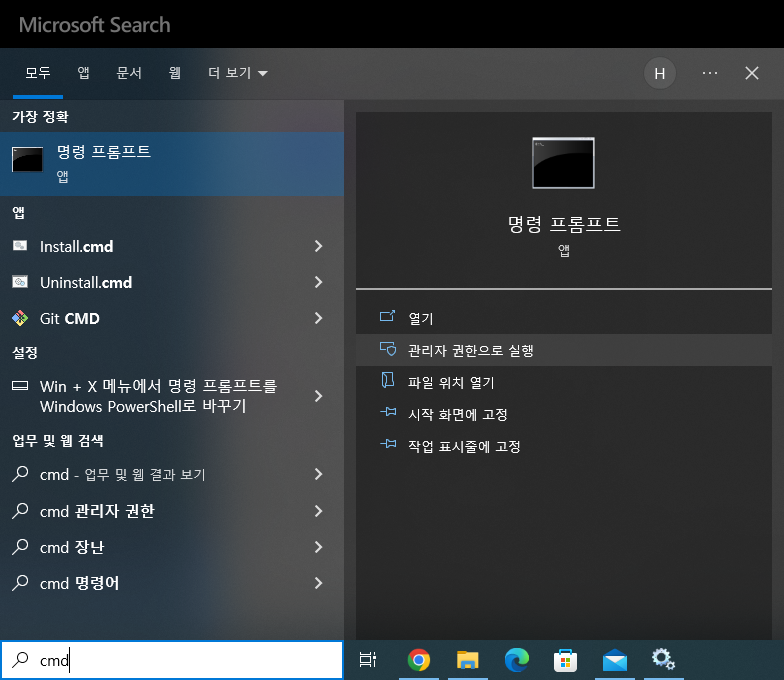Image resolution: width=784 pixels, height=680 pixels.
Task: Click the settings icon beside Win + X 메뉴
Action: 20,386
